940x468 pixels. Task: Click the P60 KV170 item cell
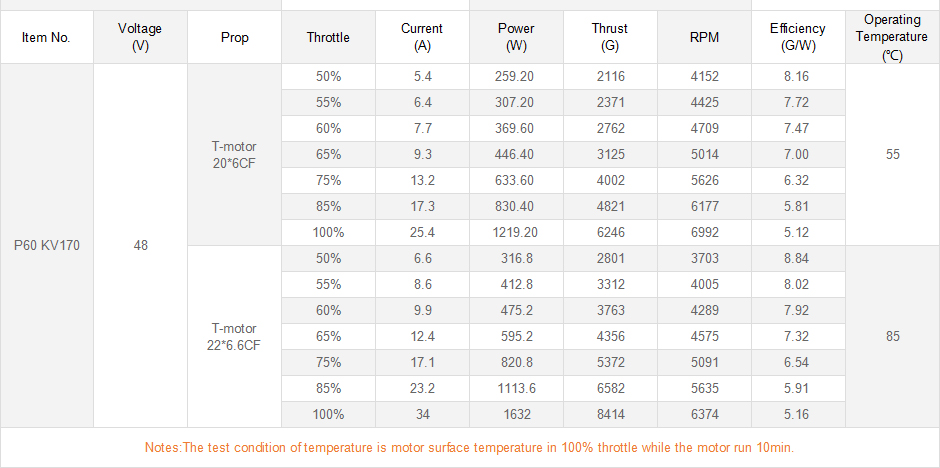point(46,245)
